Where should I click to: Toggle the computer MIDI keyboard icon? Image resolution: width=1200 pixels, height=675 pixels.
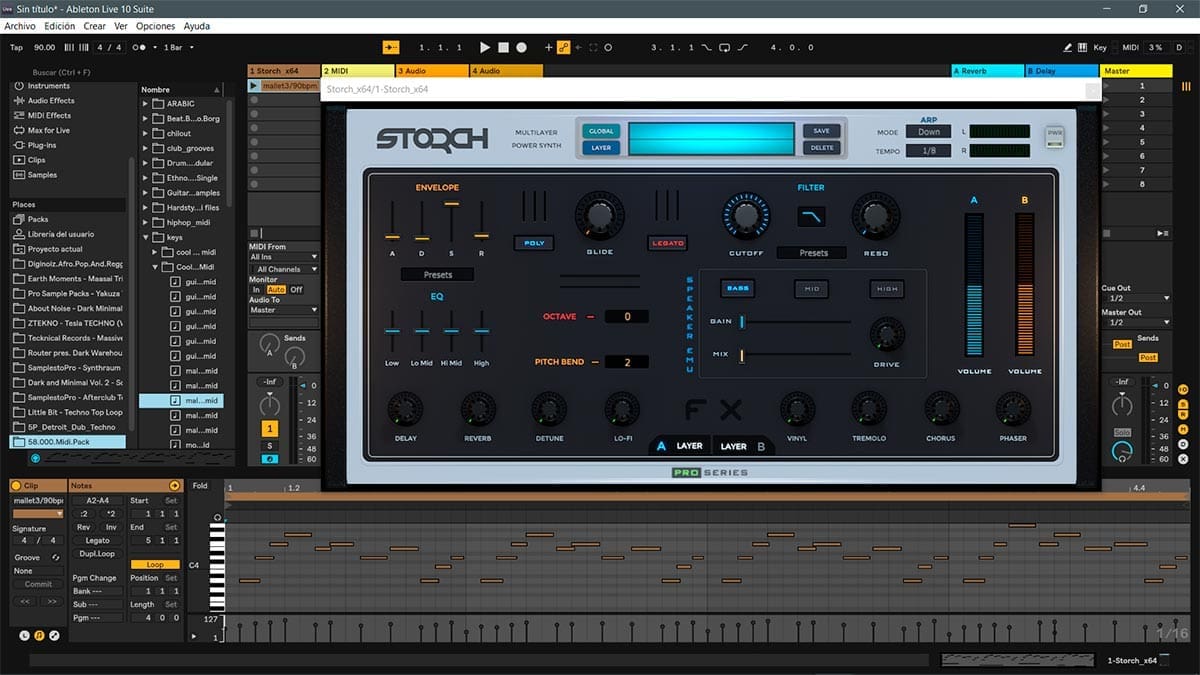[1083, 47]
